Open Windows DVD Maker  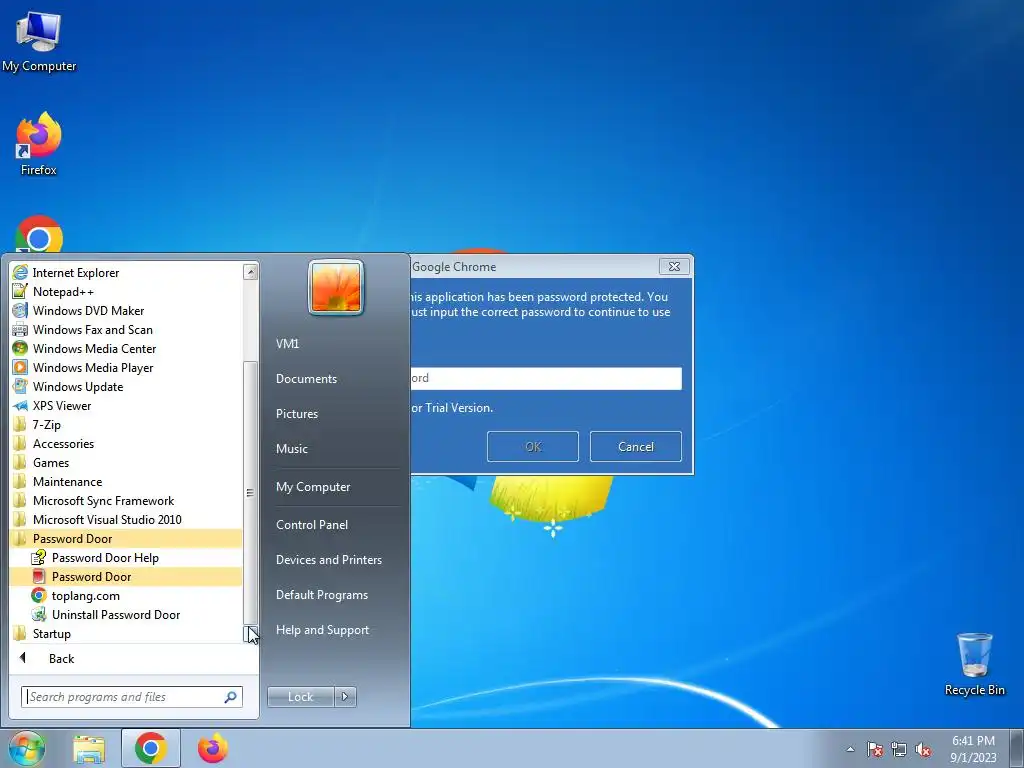point(126,310)
